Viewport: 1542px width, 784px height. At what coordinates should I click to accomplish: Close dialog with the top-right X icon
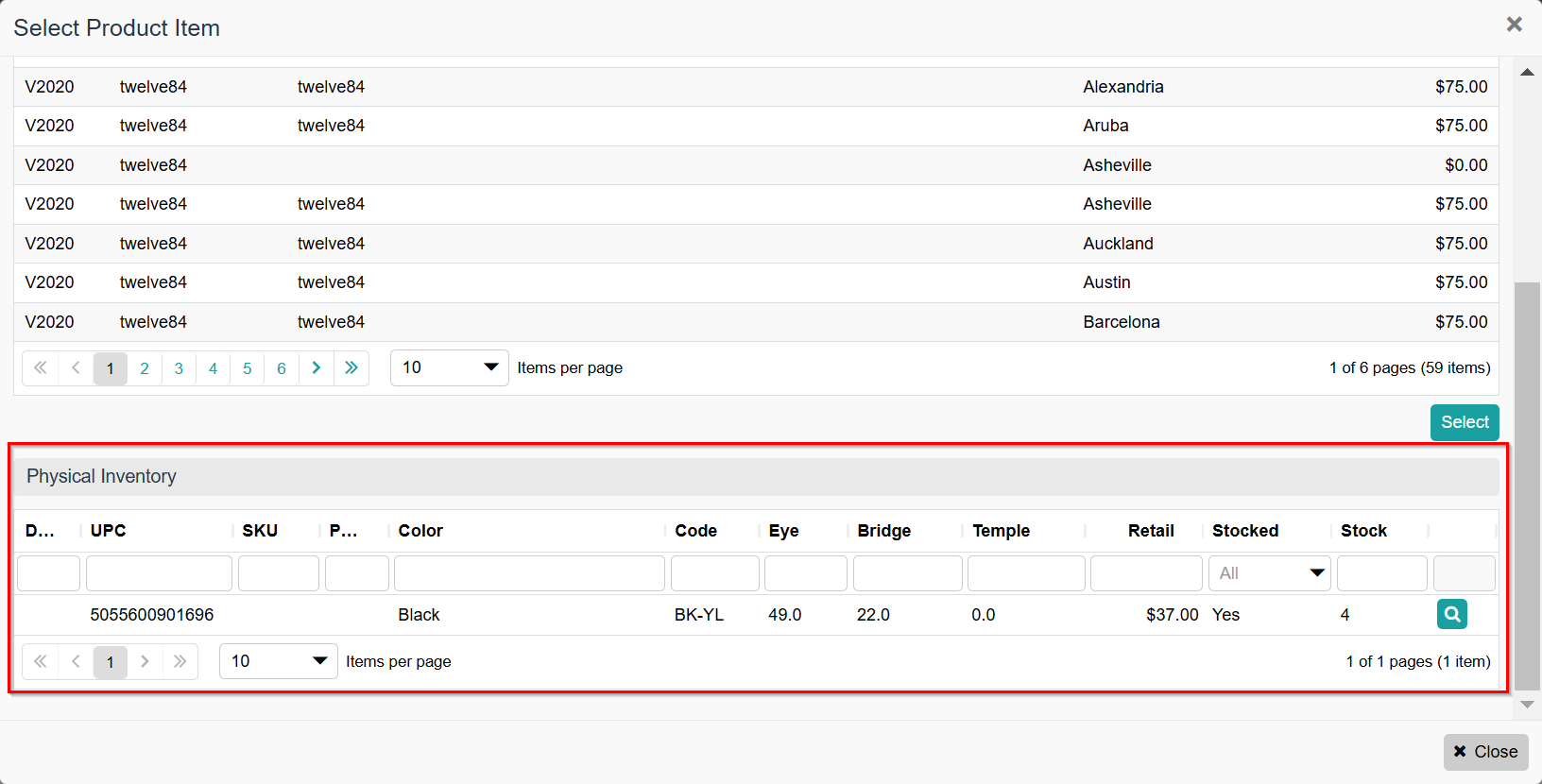(x=1514, y=25)
